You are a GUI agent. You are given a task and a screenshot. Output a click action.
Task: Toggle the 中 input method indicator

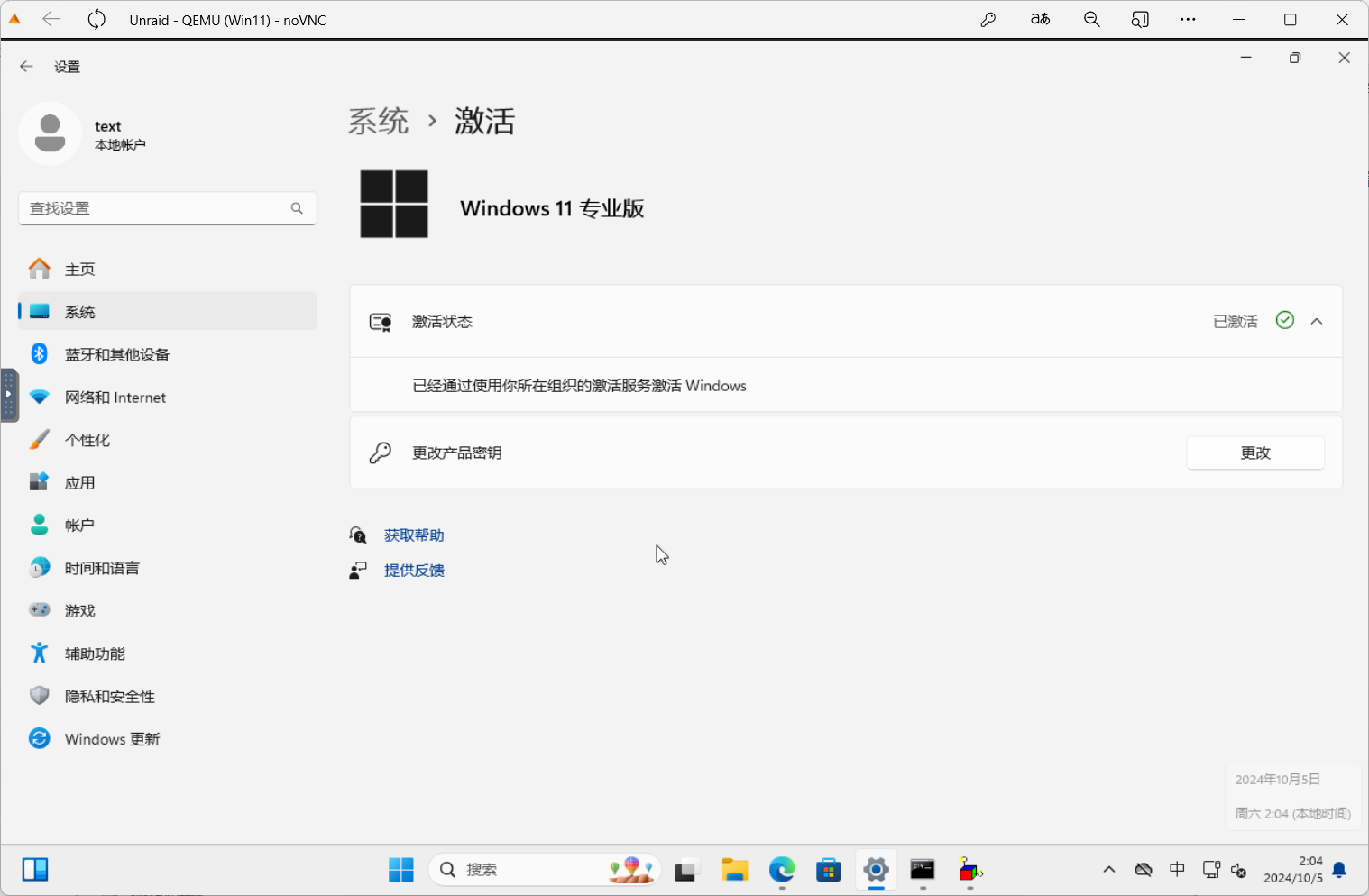click(x=1177, y=870)
